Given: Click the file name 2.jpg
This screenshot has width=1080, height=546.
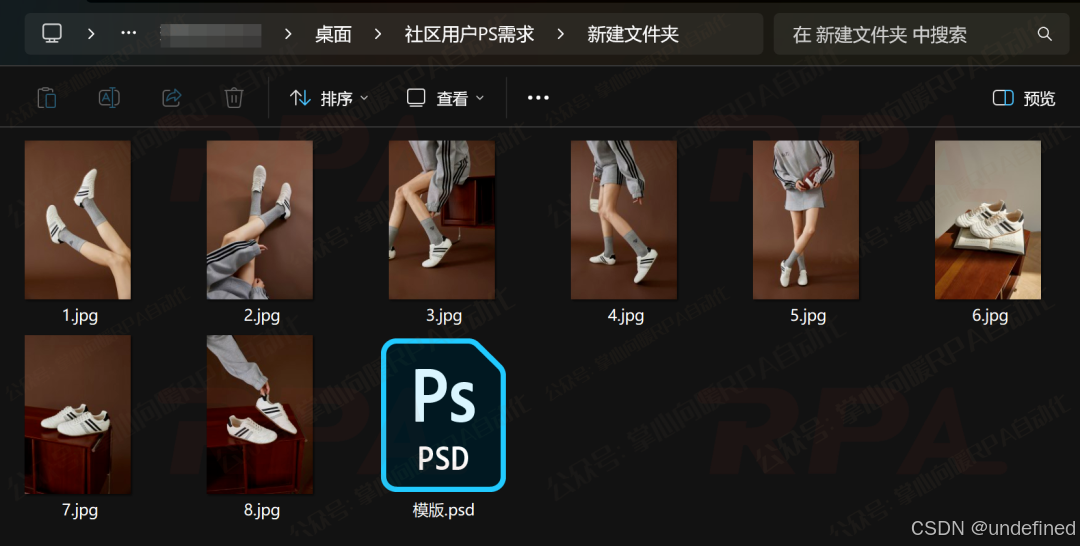Looking at the screenshot, I should pyautogui.click(x=262, y=316).
